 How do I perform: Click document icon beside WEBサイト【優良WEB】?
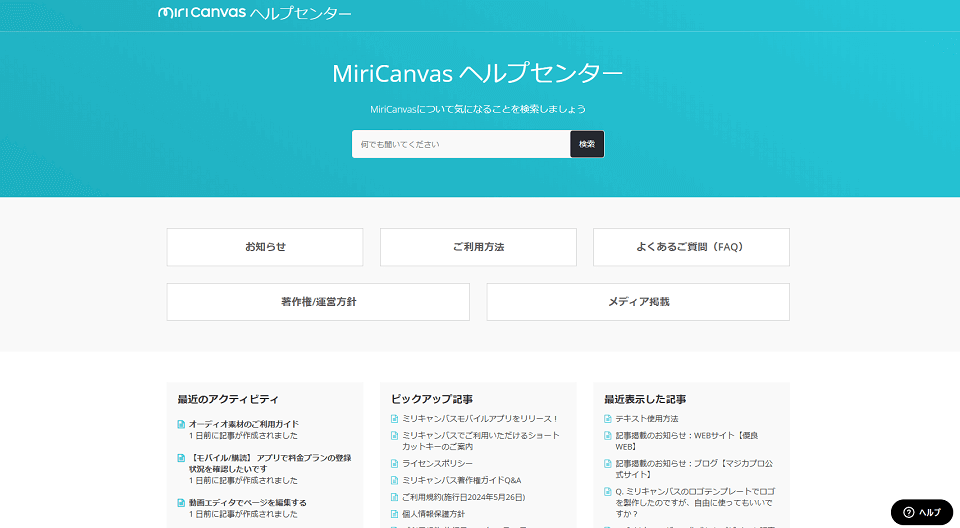point(607,436)
